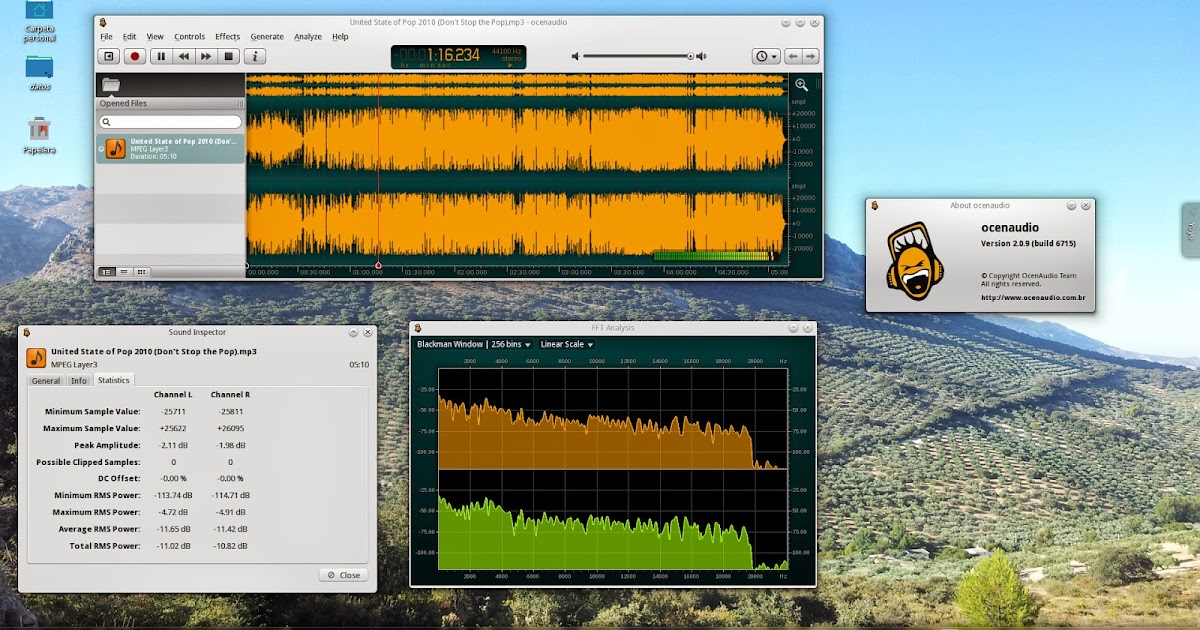Viewport: 1200px width, 630px height.
Task: Switch Opened Files panel to grid view
Action: point(141,271)
